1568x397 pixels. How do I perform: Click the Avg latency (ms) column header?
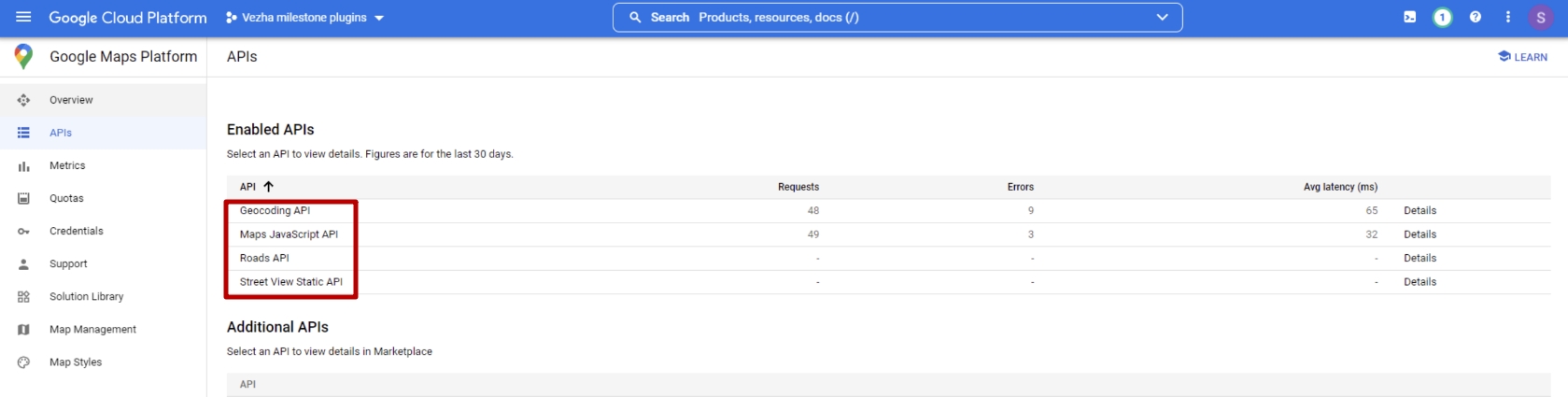coord(1340,187)
